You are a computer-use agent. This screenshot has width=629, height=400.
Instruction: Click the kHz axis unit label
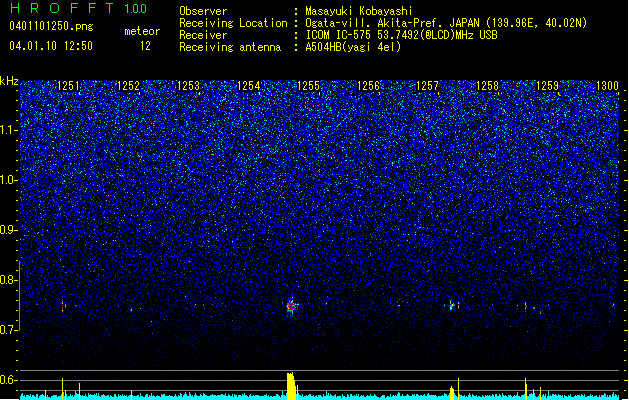[x=9, y=81]
